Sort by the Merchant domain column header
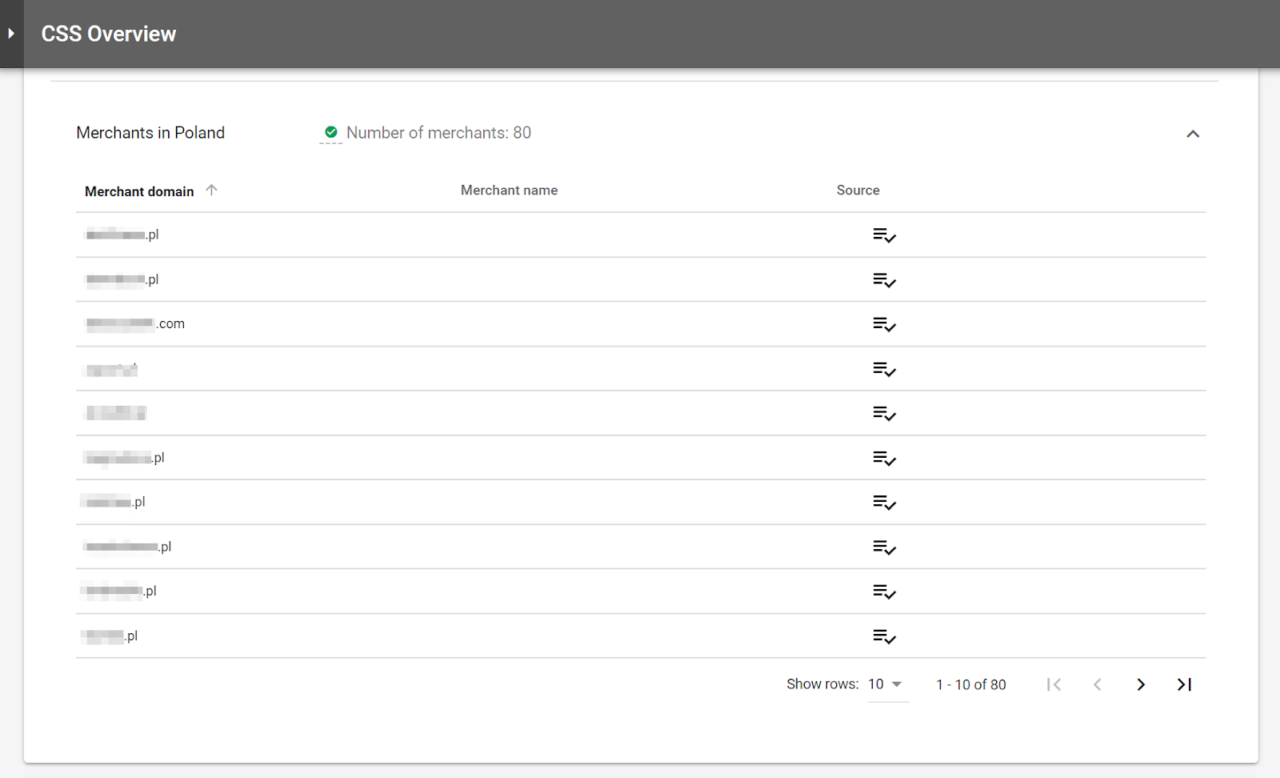 pos(139,191)
